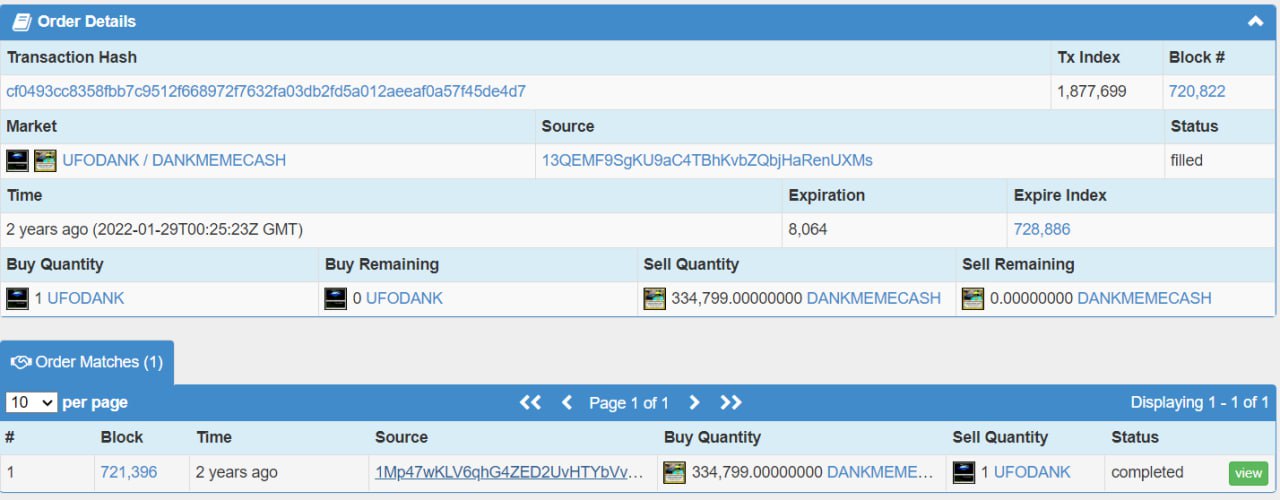This screenshot has width=1280, height=500.
Task: Click DANKMEMECASH icon under Sell Remaining
Action: 973,298
